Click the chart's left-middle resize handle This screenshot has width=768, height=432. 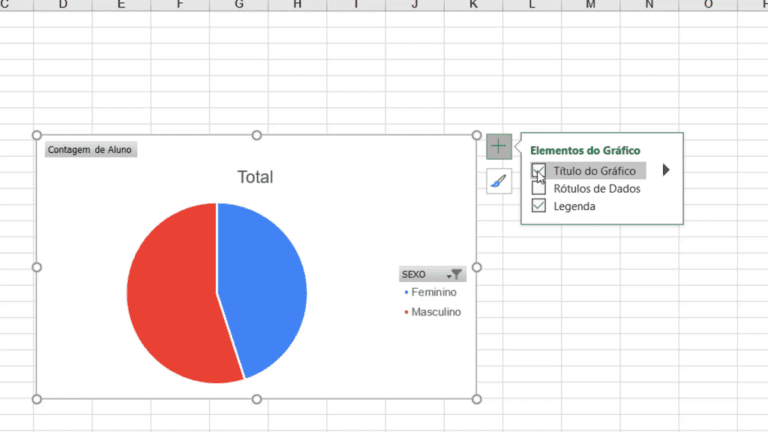[37, 267]
